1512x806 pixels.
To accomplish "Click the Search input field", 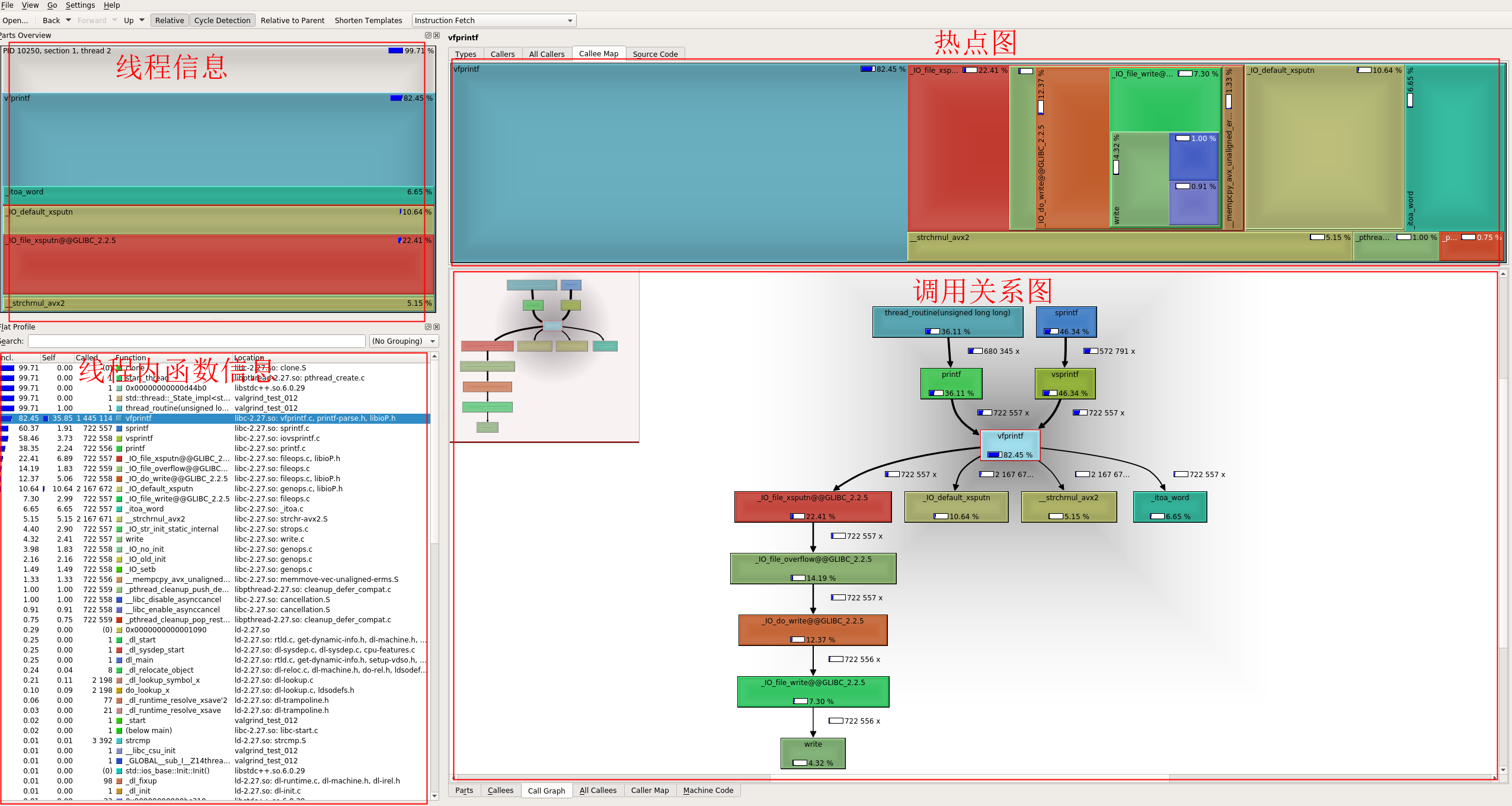I will click(x=196, y=341).
